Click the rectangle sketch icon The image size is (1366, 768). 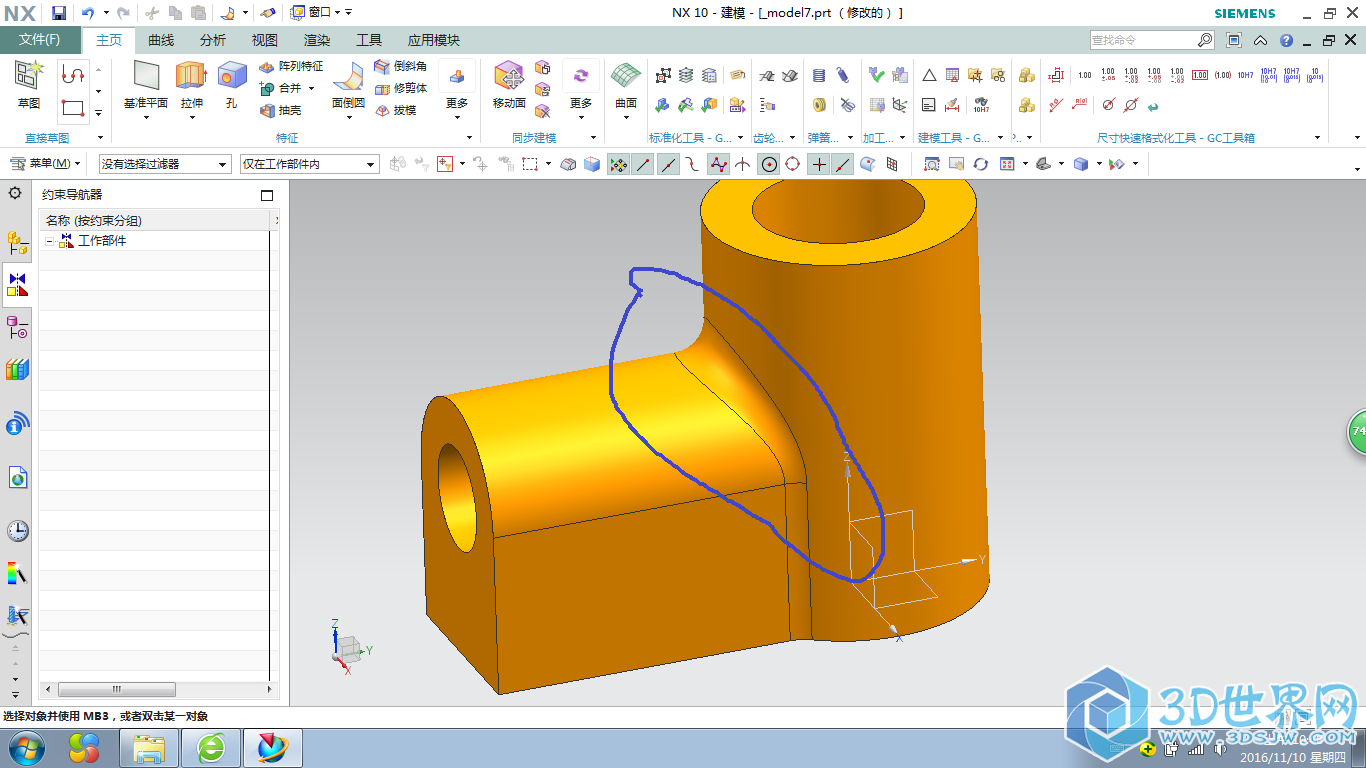[73, 107]
